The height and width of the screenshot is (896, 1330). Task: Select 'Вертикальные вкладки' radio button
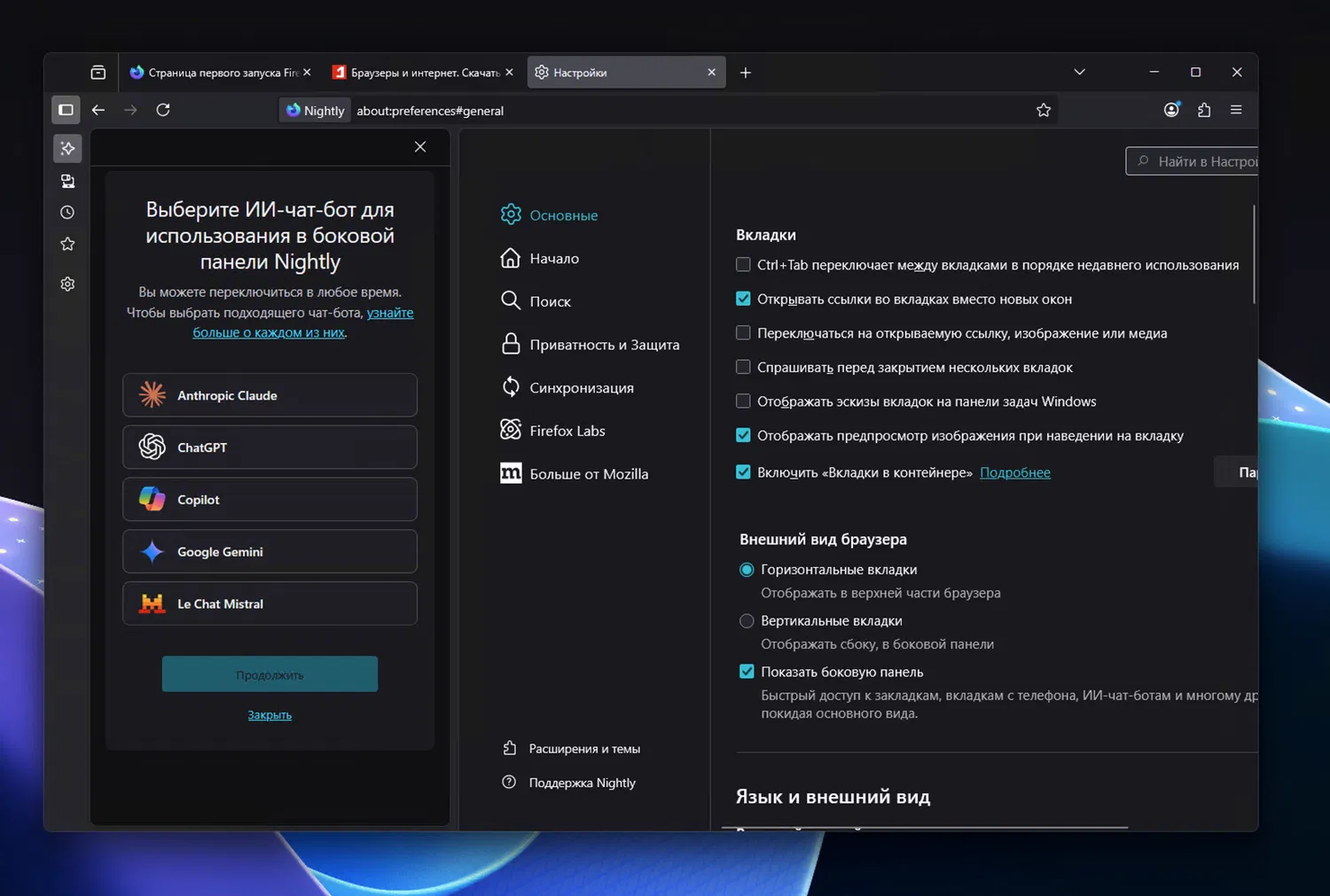coord(747,621)
